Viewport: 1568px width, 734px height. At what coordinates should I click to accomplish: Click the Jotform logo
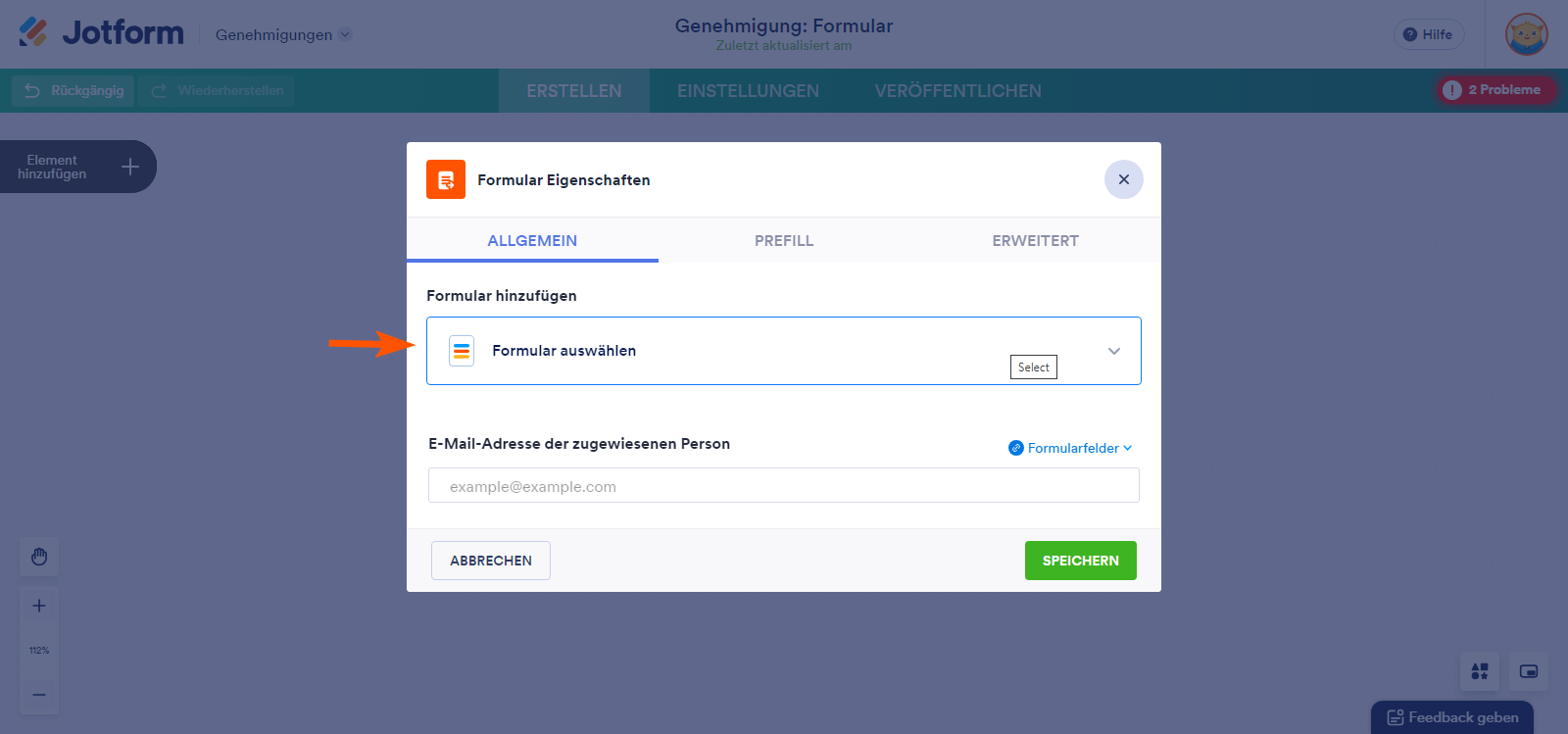101,32
